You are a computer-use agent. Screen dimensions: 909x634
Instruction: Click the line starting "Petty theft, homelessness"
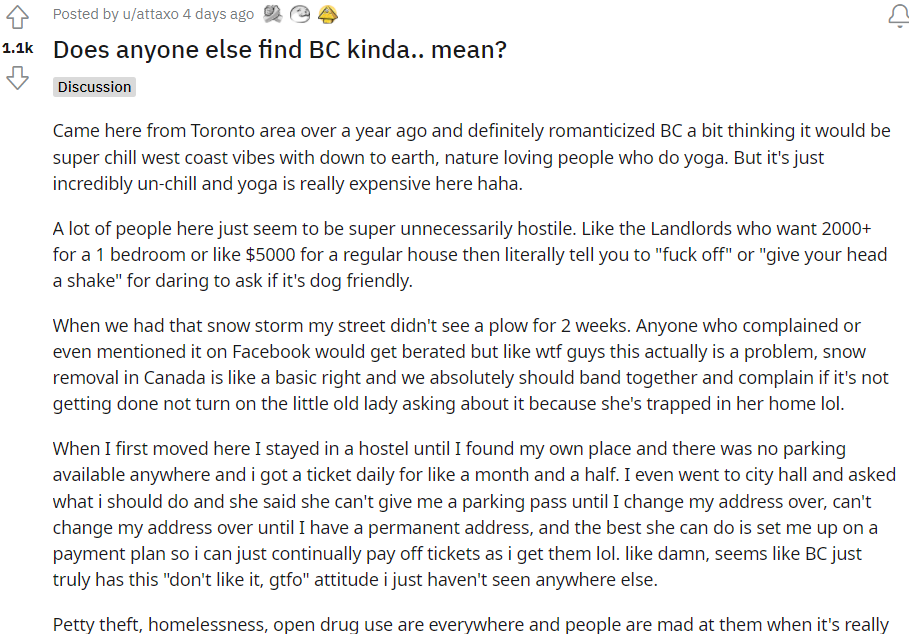[470, 625]
